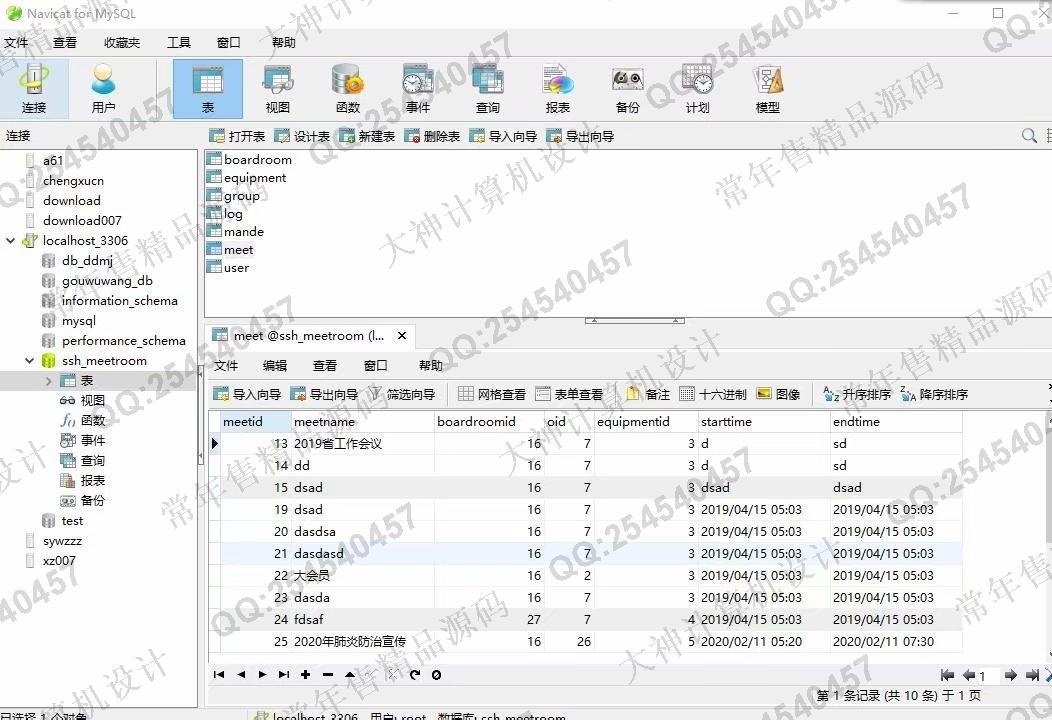The width and height of the screenshot is (1052, 720).
Task: Go to last record navigation button
Action: tap(284, 674)
